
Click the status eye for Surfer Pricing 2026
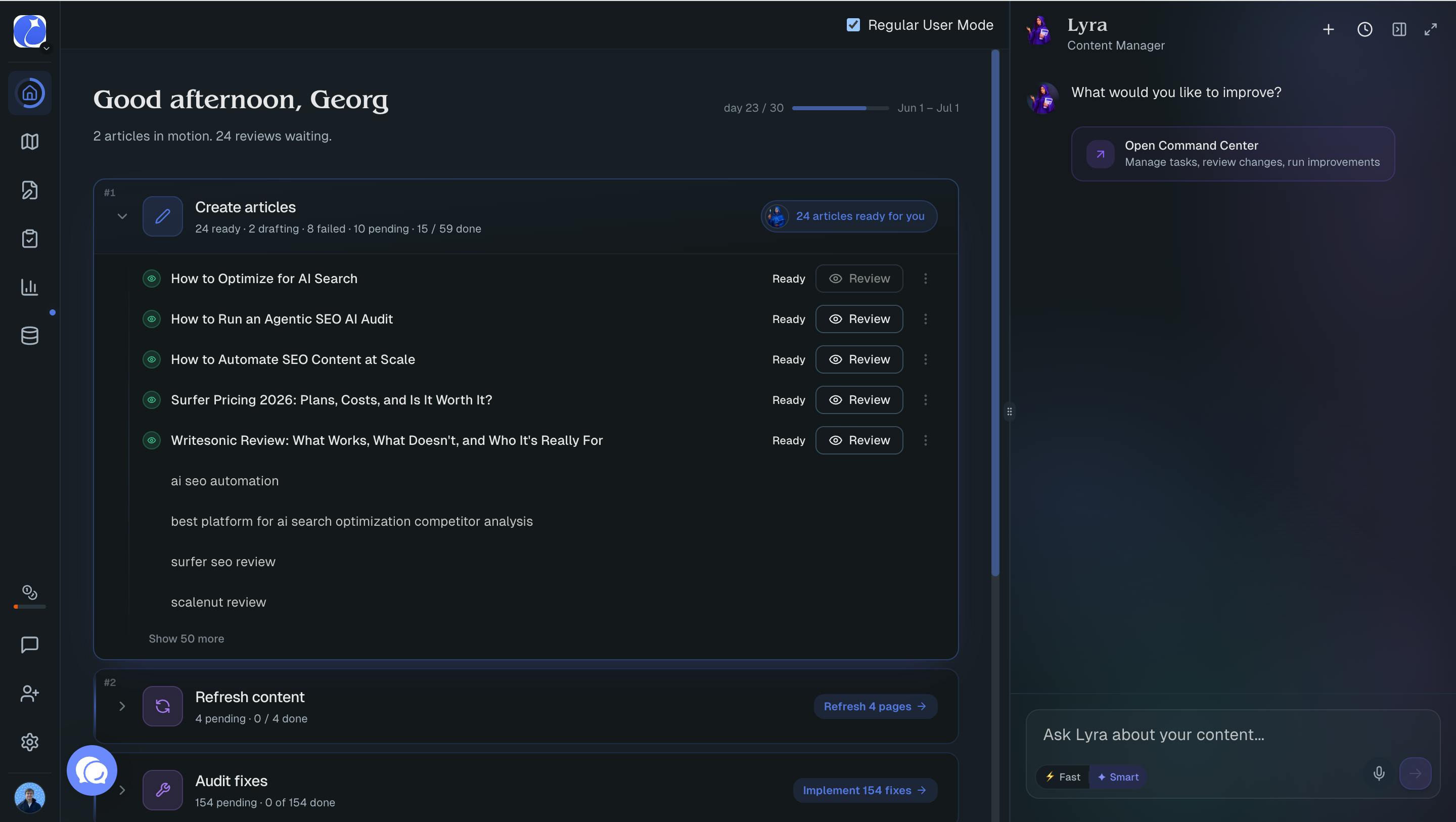click(x=152, y=400)
